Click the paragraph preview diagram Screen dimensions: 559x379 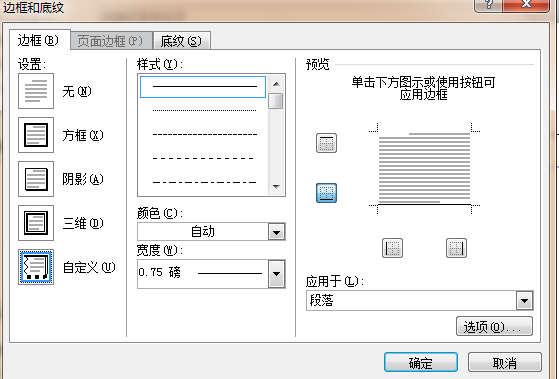[424, 168]
